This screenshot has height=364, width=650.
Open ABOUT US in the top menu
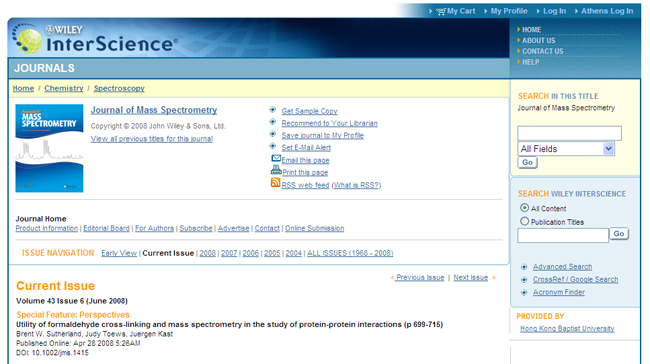pyautogui.click(x=538, y=41)
